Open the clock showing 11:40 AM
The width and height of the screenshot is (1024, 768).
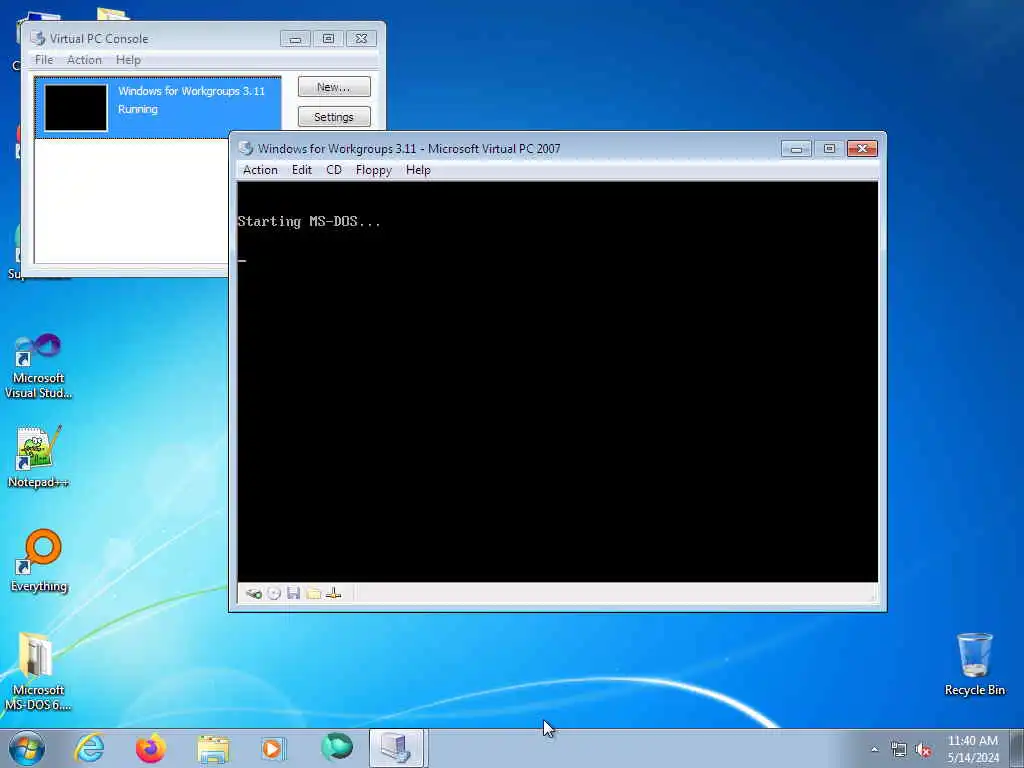(973, 749)
